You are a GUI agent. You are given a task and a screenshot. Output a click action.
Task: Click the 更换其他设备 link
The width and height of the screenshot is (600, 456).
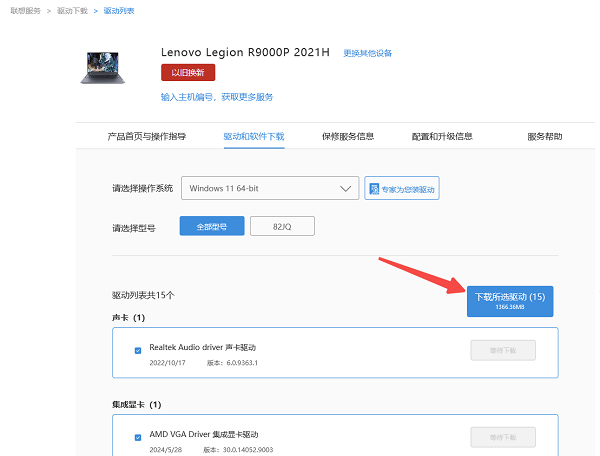pyautogui.click(x=367, y=53)
